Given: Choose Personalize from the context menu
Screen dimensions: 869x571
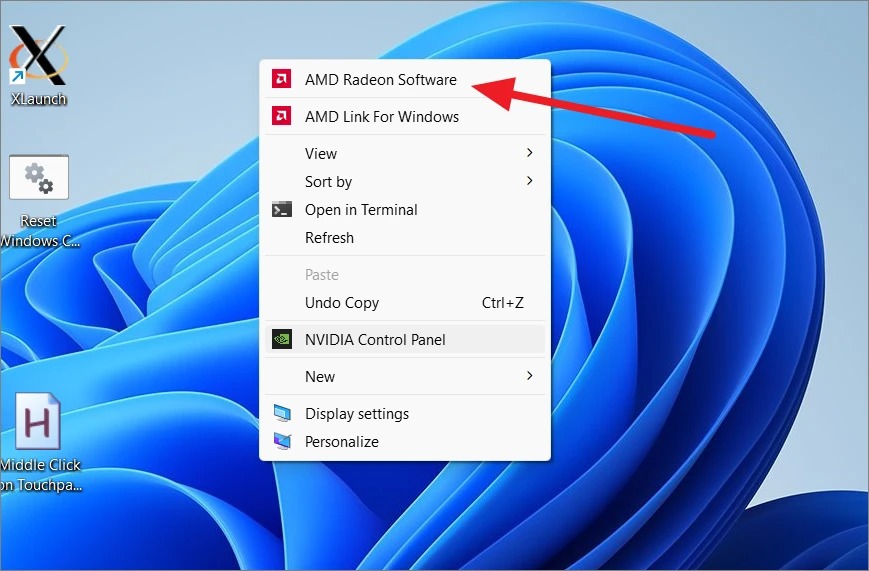Looking at the screenshot, I should (405, 442).
